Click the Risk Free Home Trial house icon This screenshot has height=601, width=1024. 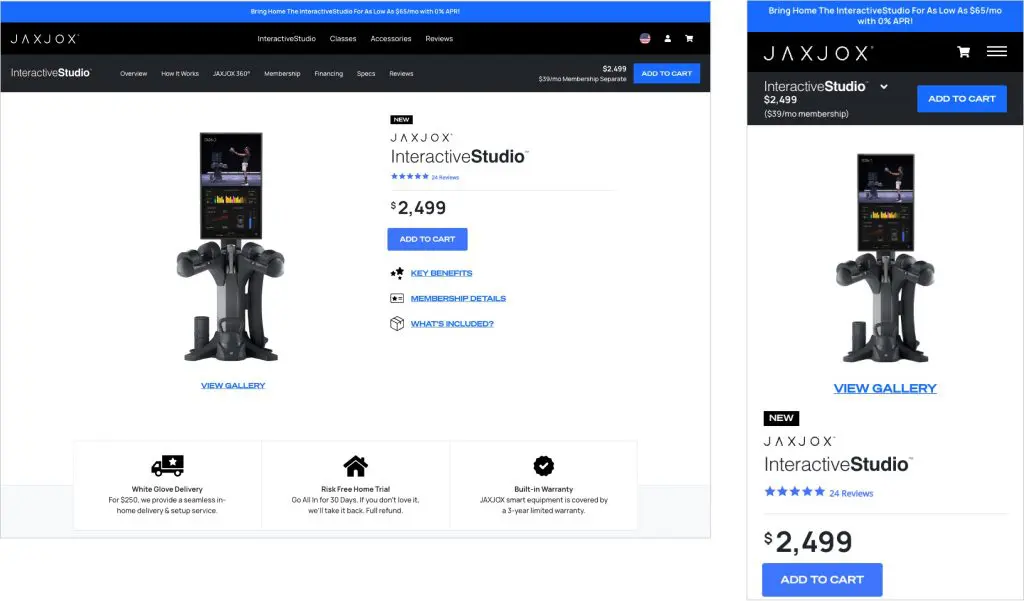pyautogui.click(x=355, y=466)
